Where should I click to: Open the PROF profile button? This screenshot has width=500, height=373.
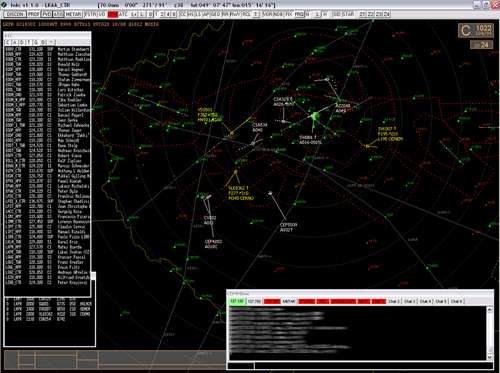pos(33,14)
